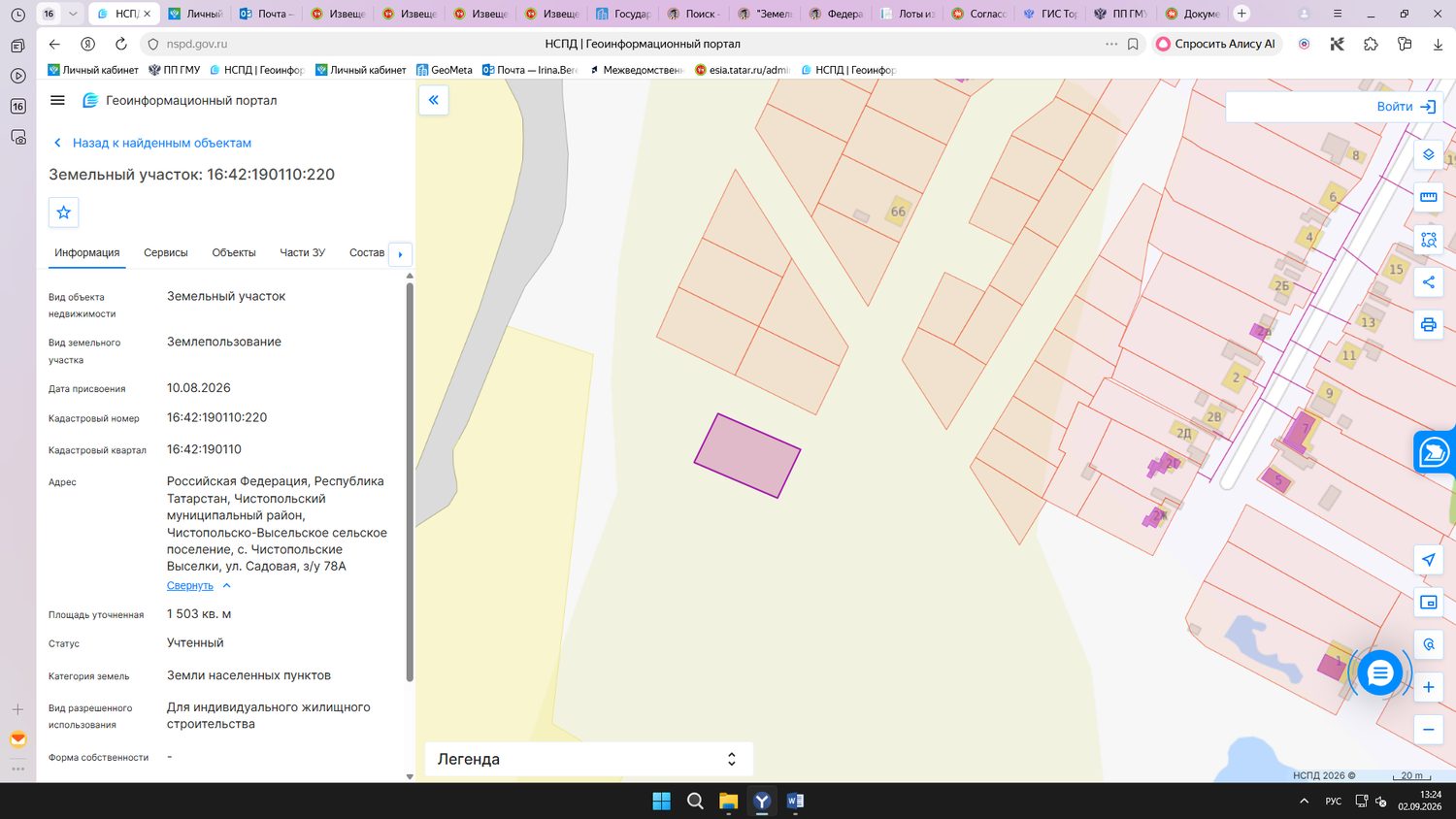Zoom in the map with plus button

[1428, 687]
